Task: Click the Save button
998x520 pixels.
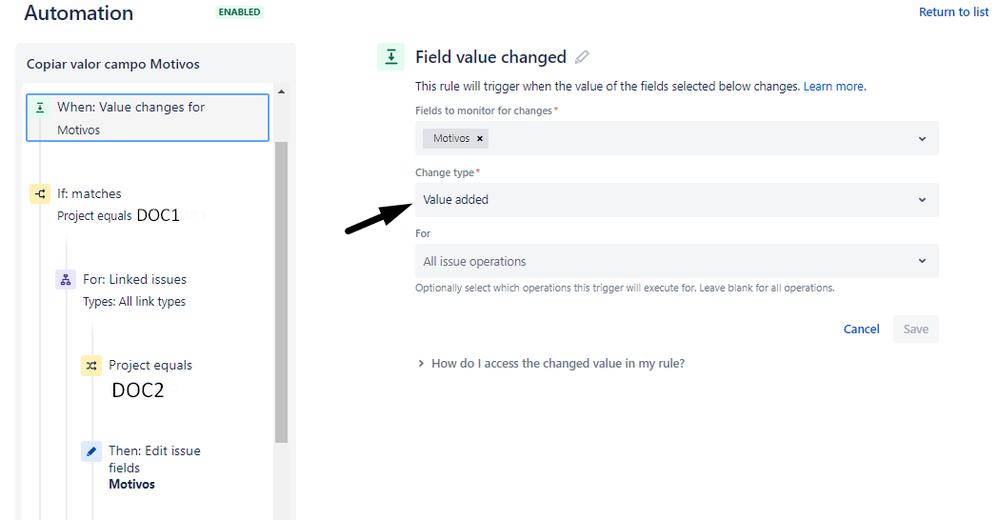Action: [x=915, y=329]
